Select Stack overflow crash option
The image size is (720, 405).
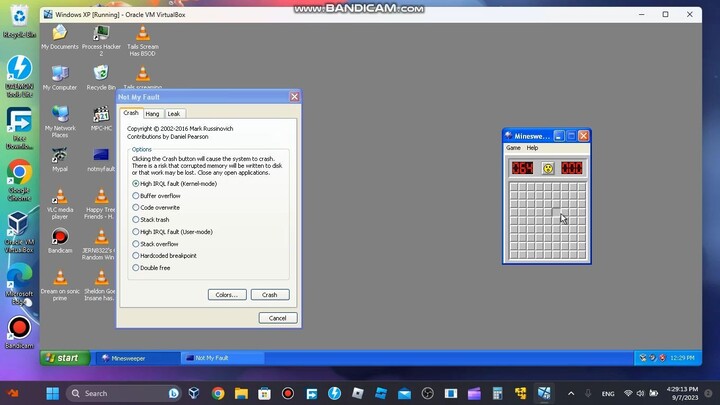point(155,244)
